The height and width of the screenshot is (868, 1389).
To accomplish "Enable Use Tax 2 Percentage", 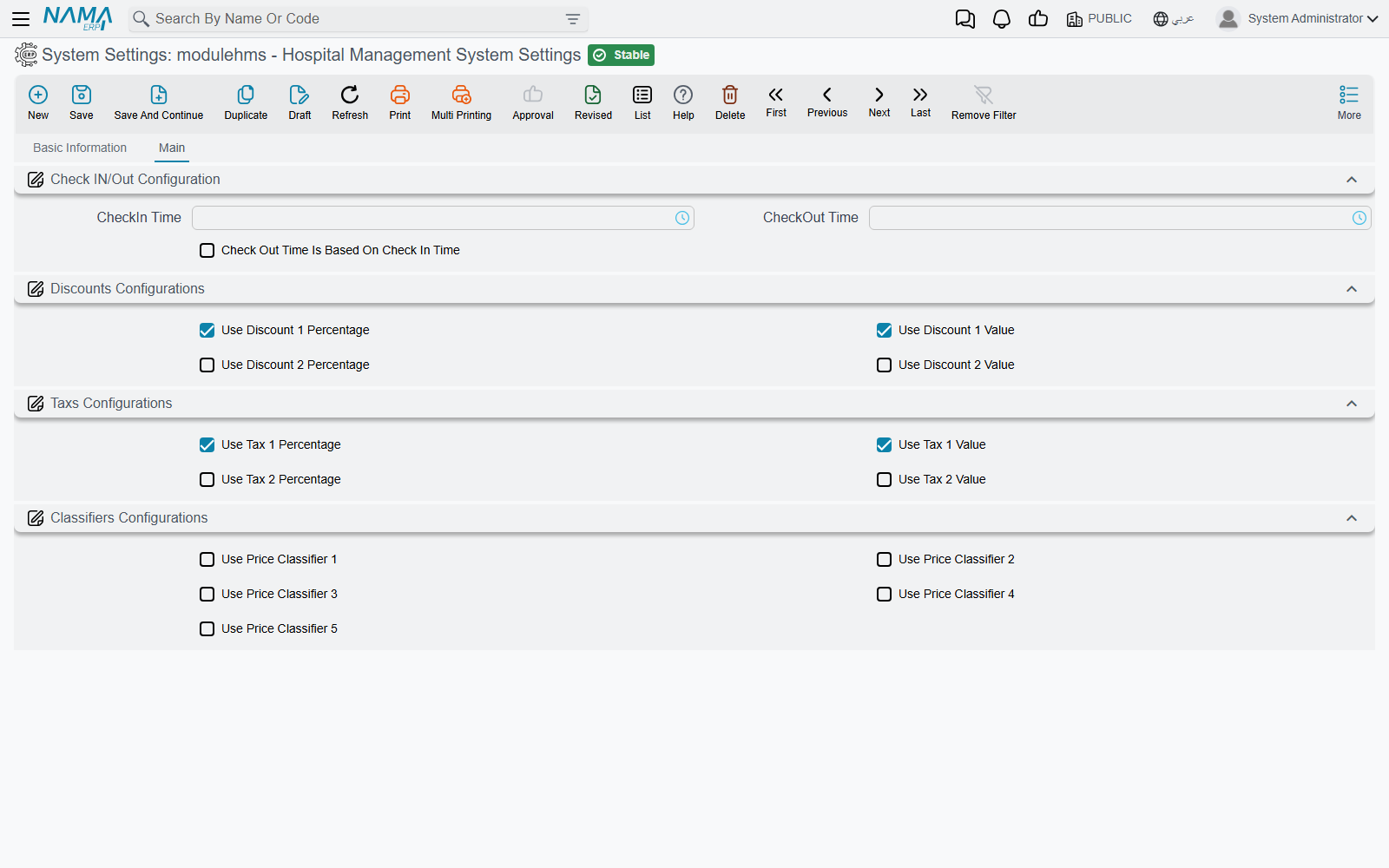I will coord(207,479).
